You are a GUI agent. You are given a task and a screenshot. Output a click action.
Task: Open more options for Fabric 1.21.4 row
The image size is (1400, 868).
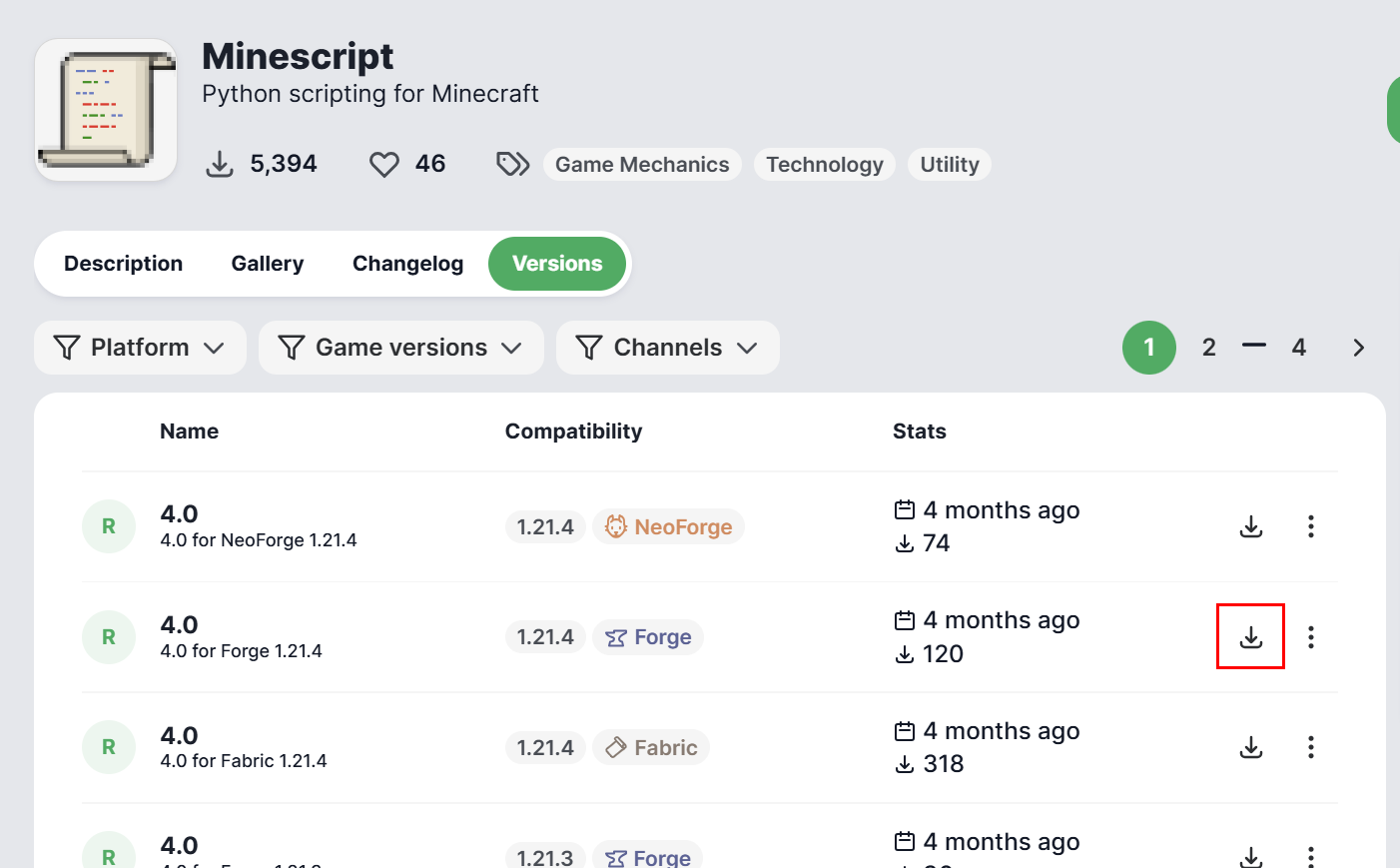click(1310, 747)
